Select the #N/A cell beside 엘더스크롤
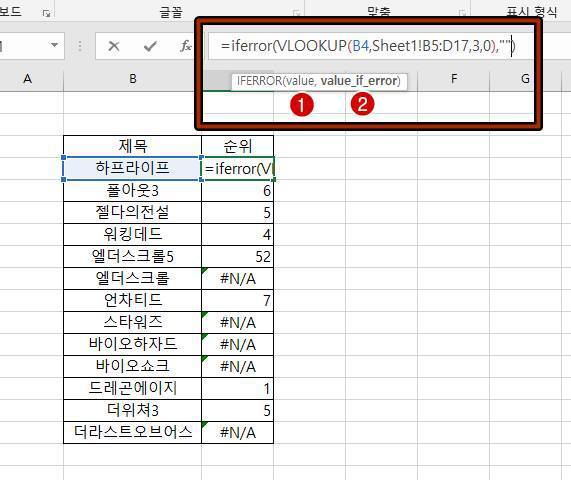This screenshot has height=480, width=571. (x=237, y=278)
